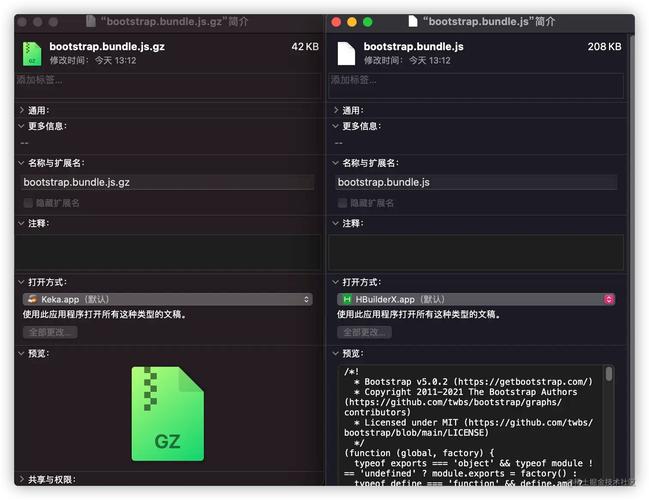Expand the 通用 section in the gz window
The width and height of the screenshot is (649, 500).
click(x=22, y=110)
